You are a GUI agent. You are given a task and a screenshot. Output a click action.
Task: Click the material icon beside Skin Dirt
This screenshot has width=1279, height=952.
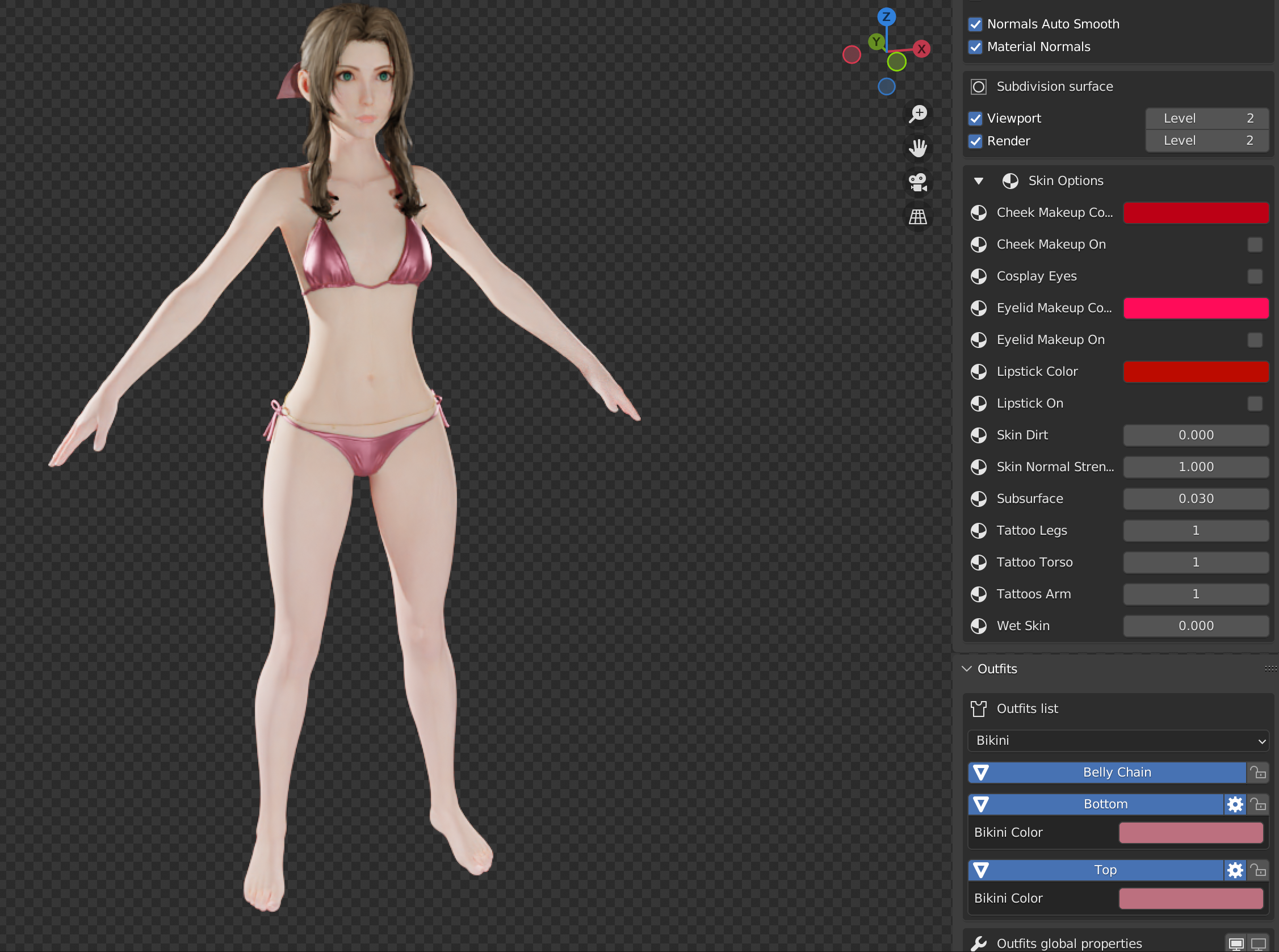[978, 435]
